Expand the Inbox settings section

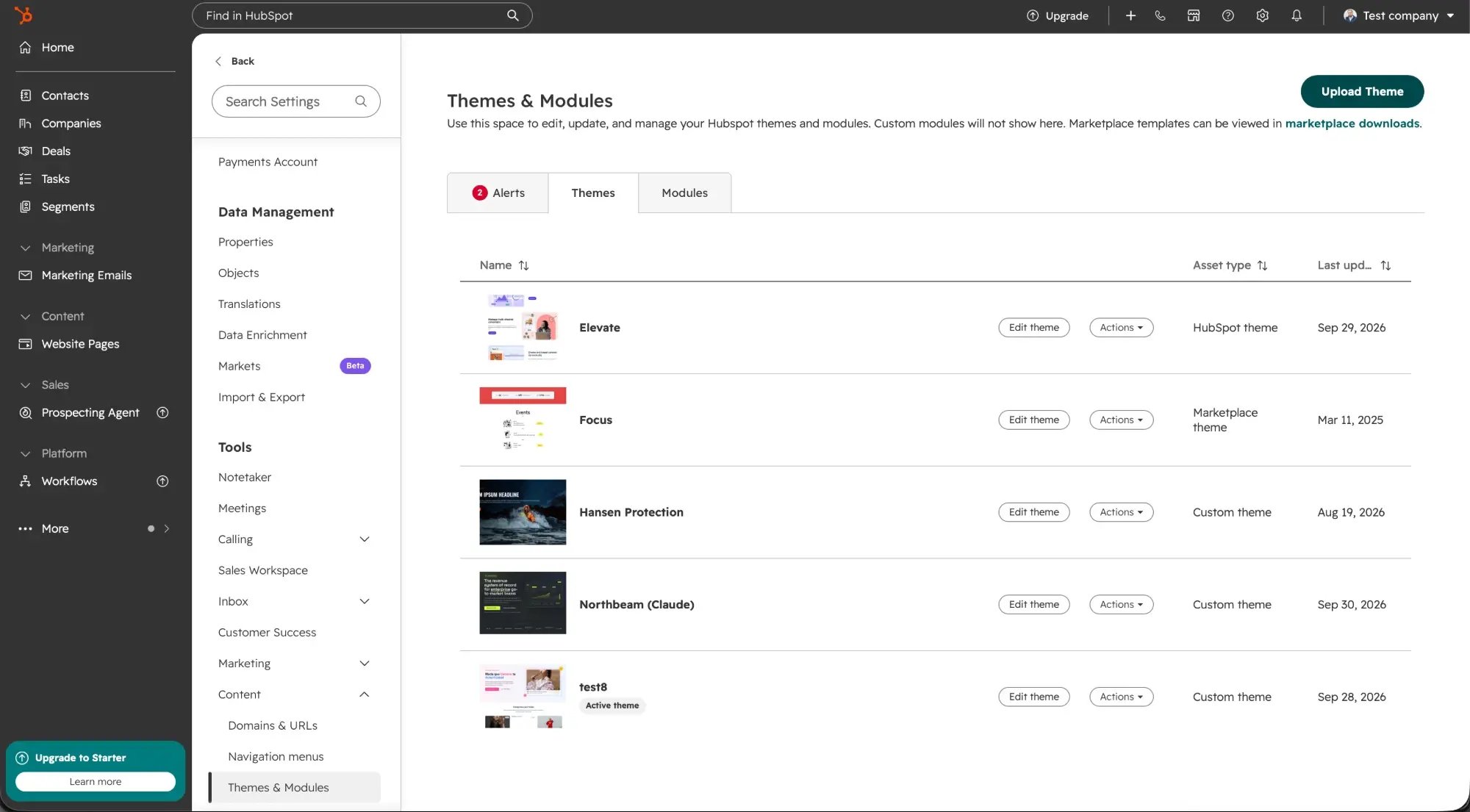[x=365, y=602]
